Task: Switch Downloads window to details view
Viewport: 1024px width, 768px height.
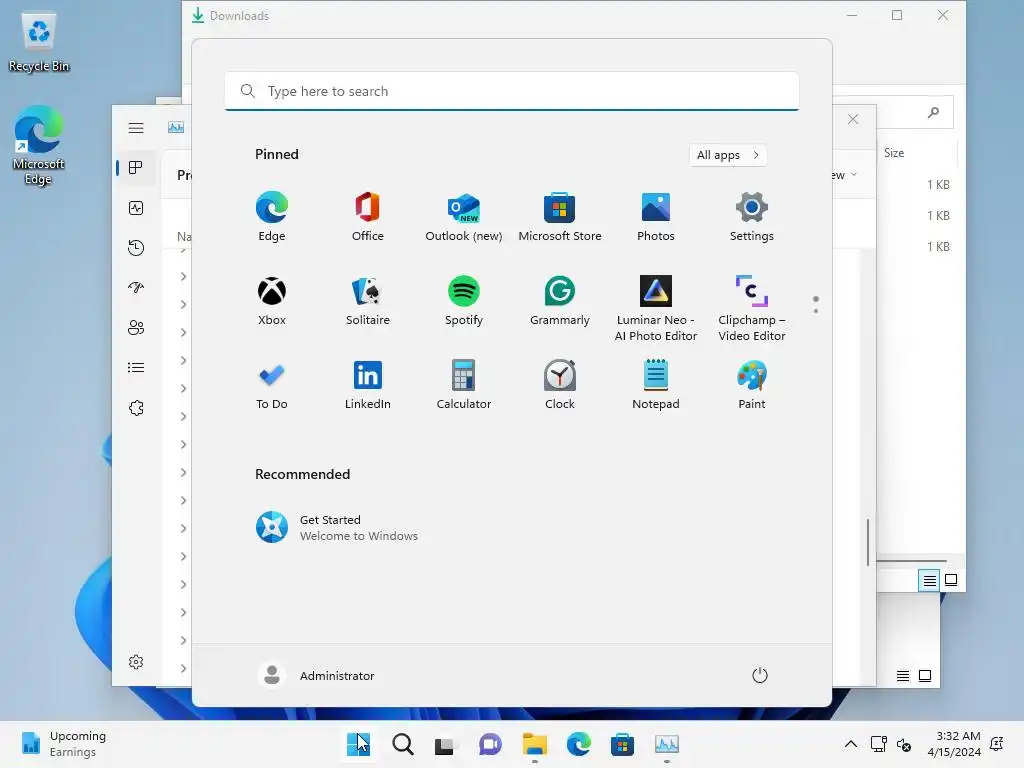Action: click(929, 580)
